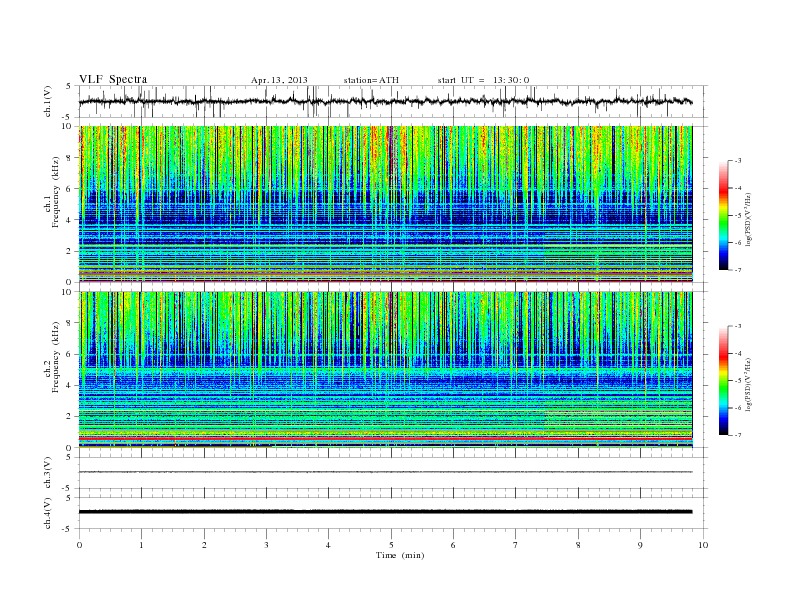Screen dimensions: 792x612
Task: Click the "ch.1(V)" axis label
Action: 47,101
